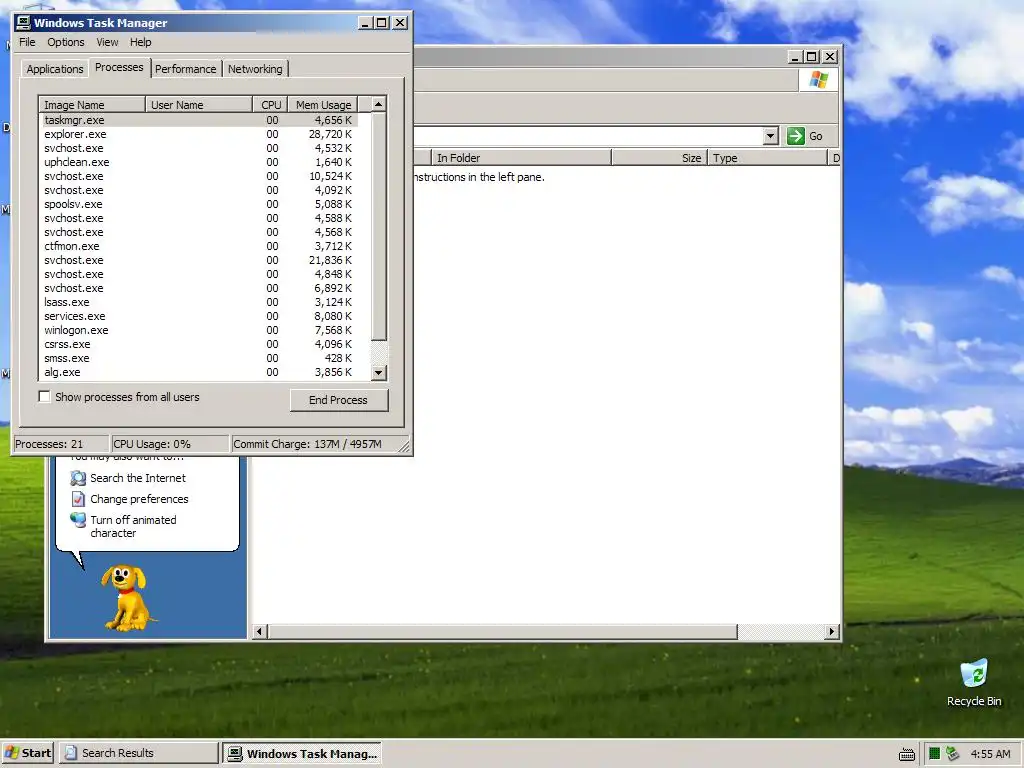This screenshot has width=1024, height=768.
Task: Sort processes by CPU column
Action: (x=270, y=104)
